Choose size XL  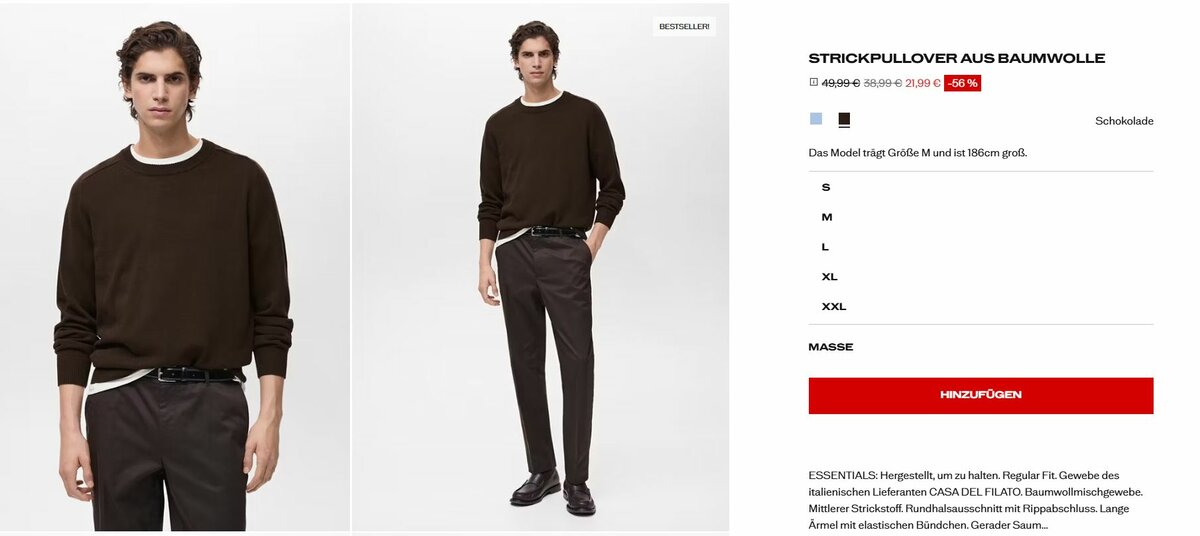click(980, 277)
